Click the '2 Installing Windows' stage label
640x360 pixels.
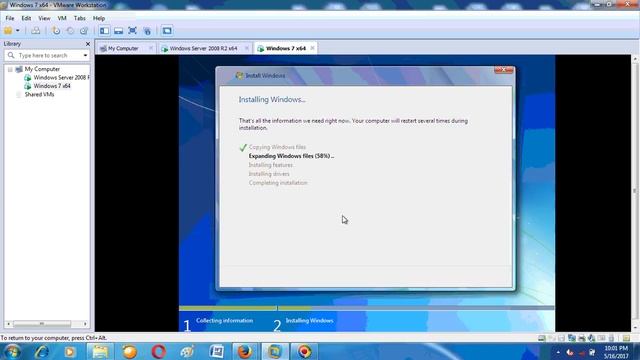point(304,324)
